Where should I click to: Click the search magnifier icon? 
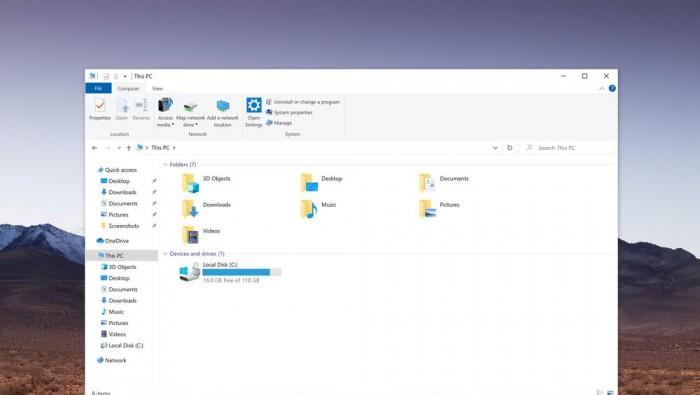[x=529, y=147]
